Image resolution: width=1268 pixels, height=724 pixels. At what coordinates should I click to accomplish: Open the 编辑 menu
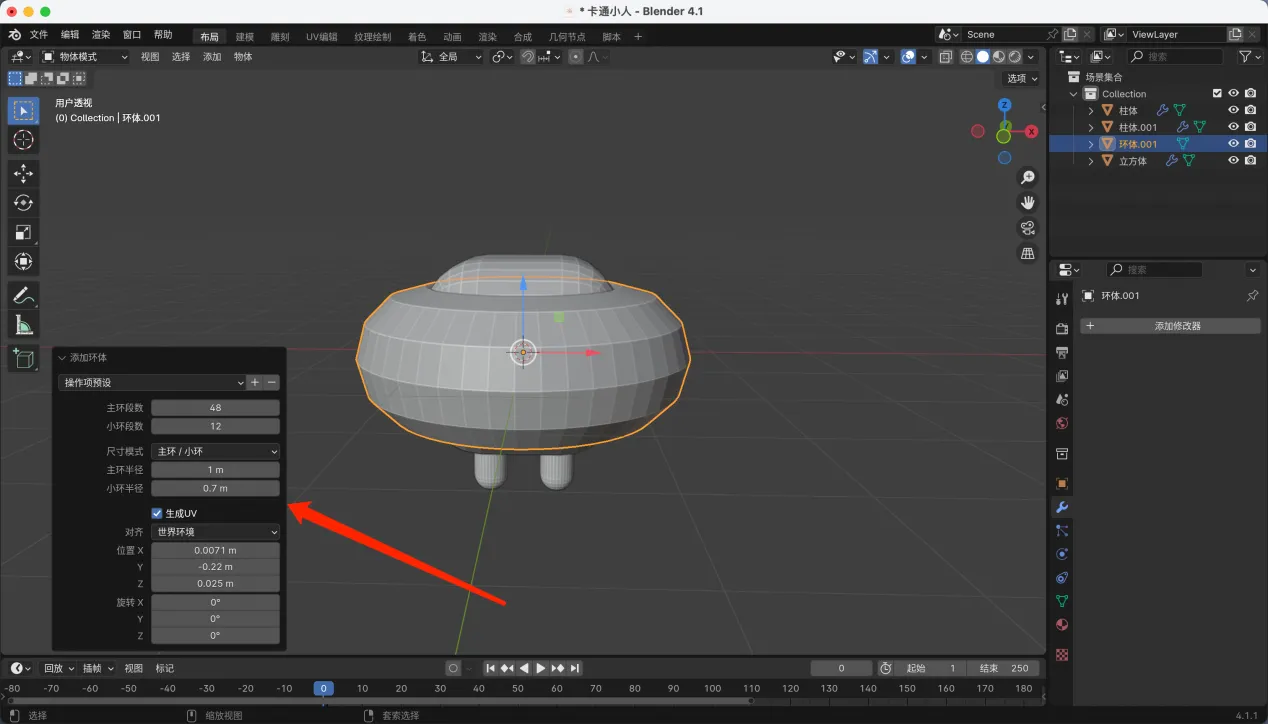70,35
